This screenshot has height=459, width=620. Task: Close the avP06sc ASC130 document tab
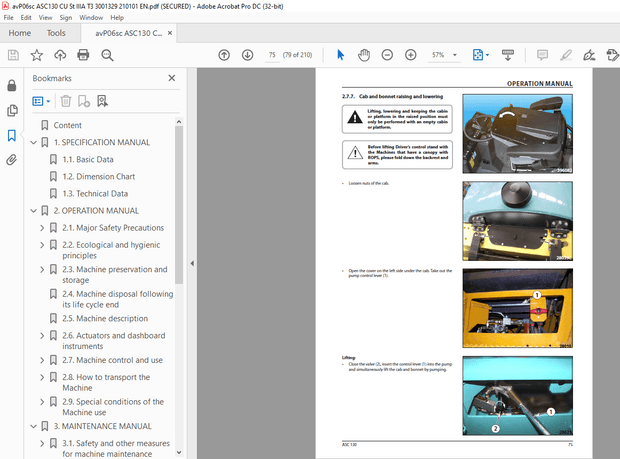170,33
